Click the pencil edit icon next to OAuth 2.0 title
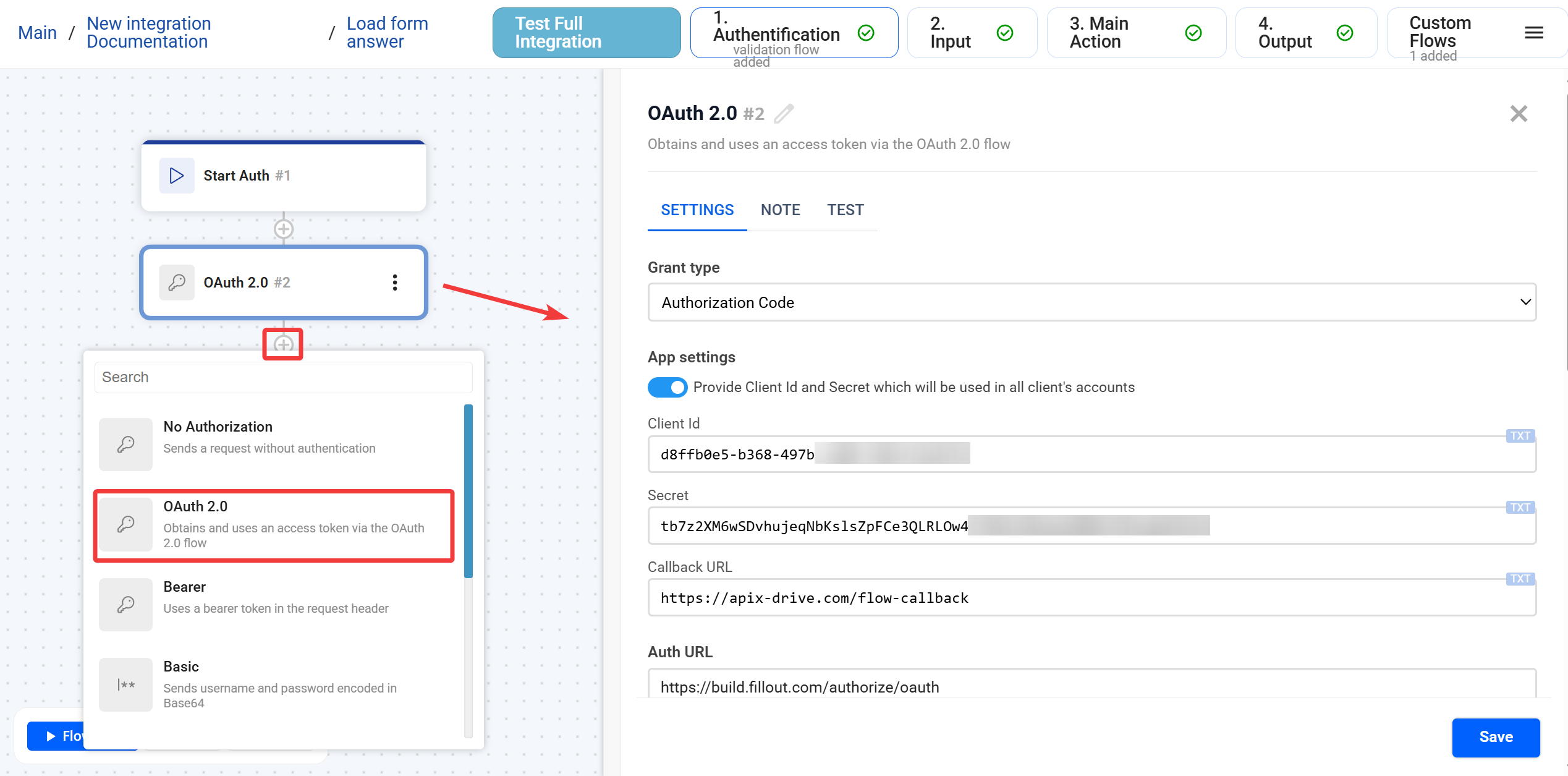Screen dimensions: 1568x776 coord(784,114)
